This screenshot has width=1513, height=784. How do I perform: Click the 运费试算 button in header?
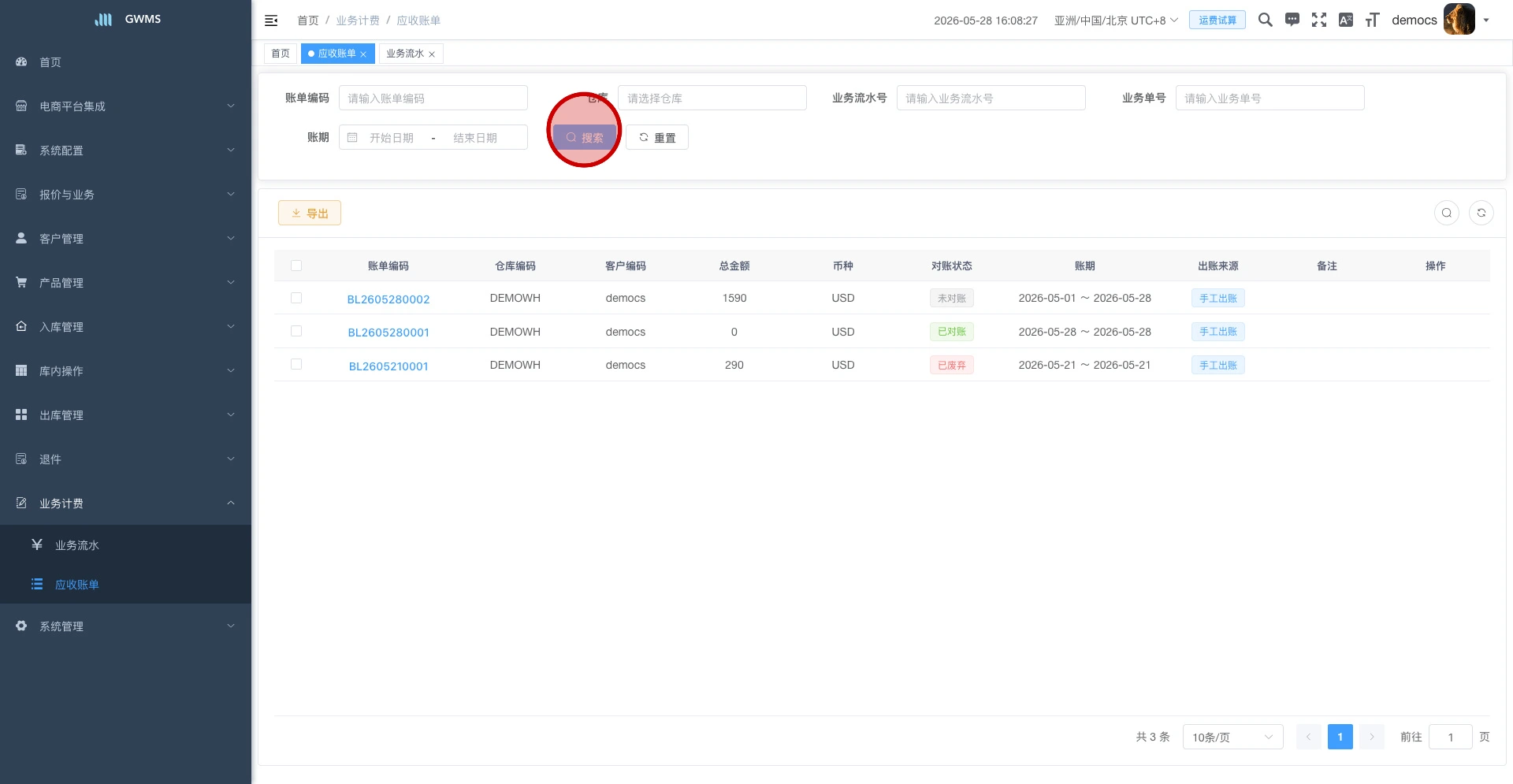click(x=1217, y=20)
